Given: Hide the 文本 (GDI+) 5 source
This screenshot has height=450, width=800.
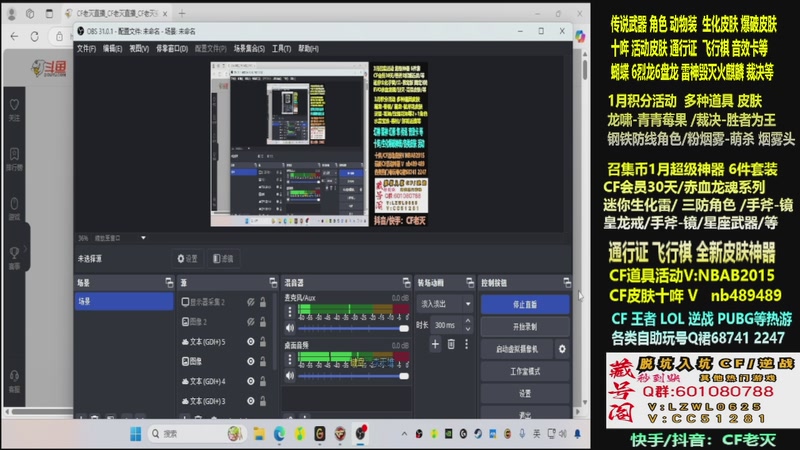Looking at the screenshot, I should coord(251,342).
